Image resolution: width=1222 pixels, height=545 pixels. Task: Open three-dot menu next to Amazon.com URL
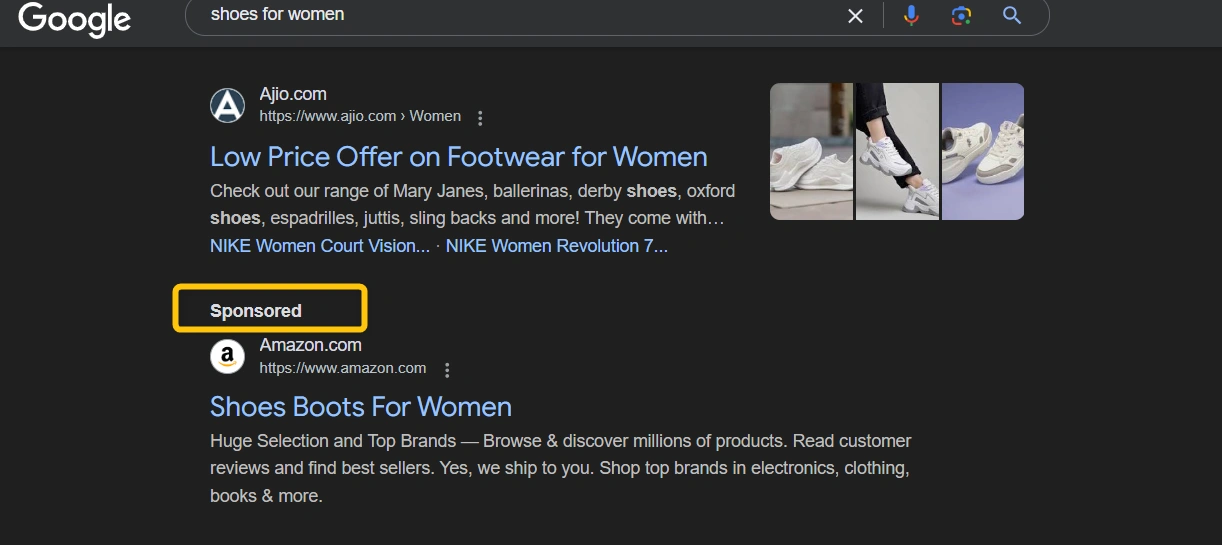point(447,370)
